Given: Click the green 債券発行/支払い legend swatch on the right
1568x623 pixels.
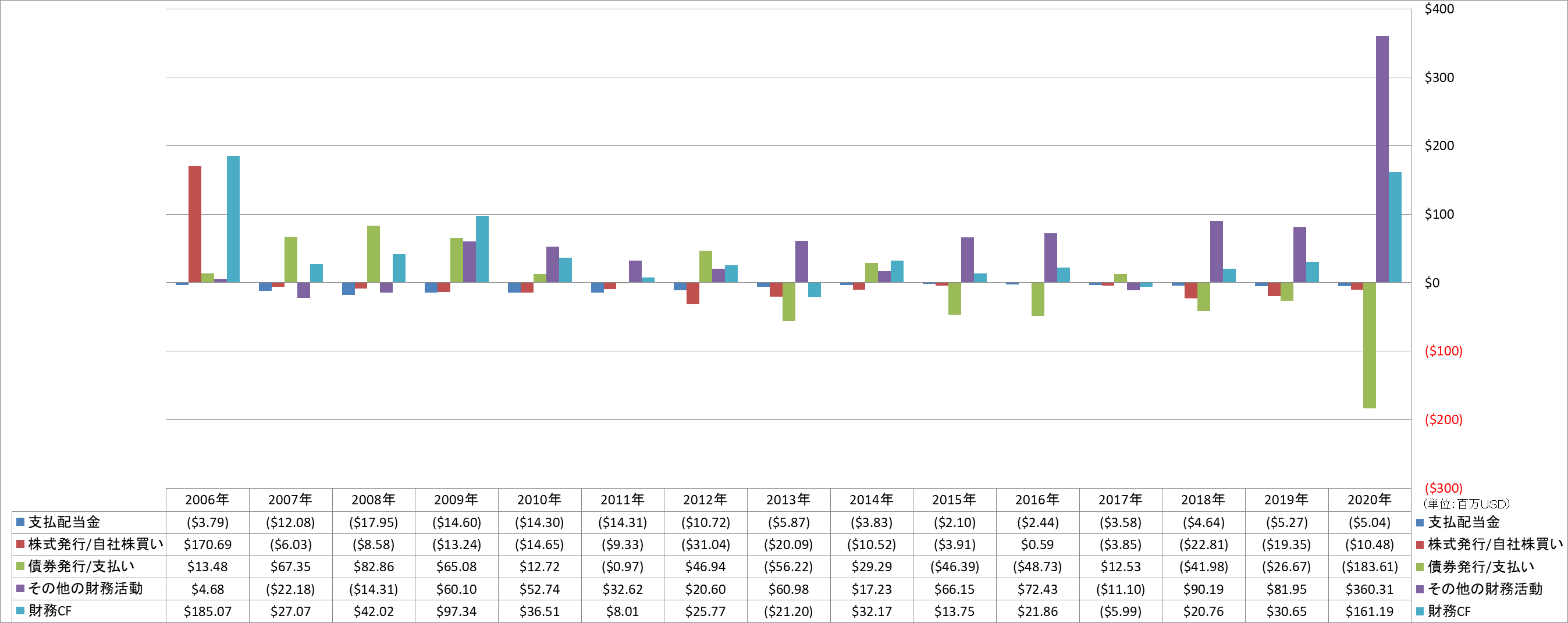Looking at the screenshot, I should pos(1420,567).
